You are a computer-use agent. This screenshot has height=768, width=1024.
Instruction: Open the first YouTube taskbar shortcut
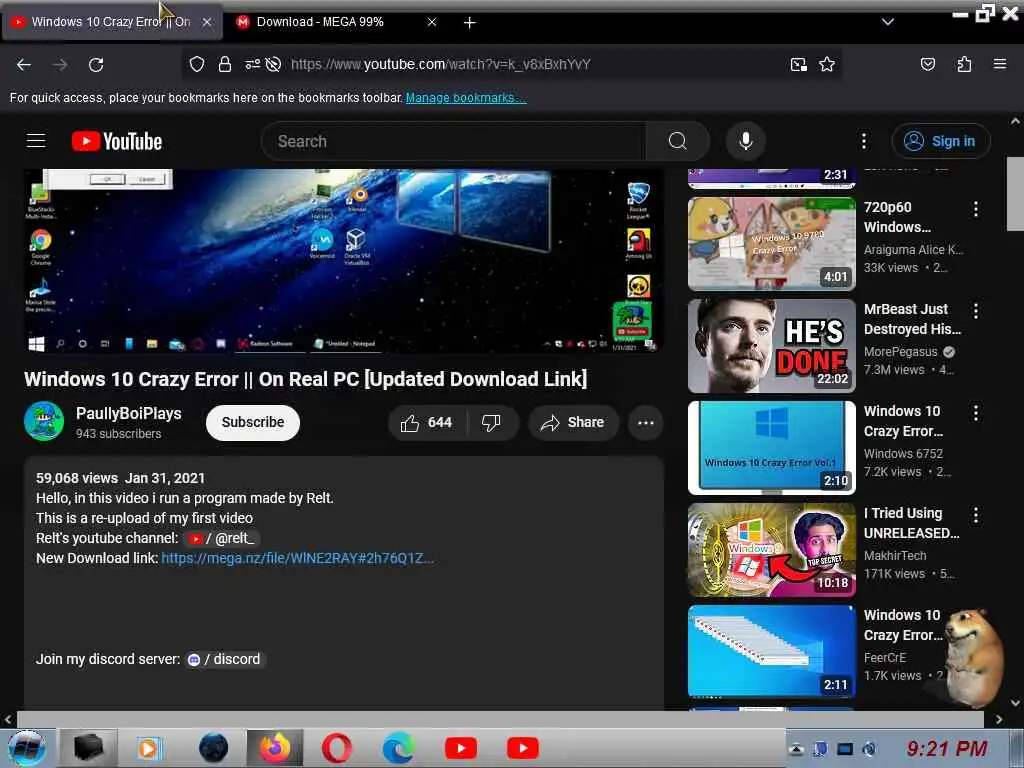click(460, 748)
